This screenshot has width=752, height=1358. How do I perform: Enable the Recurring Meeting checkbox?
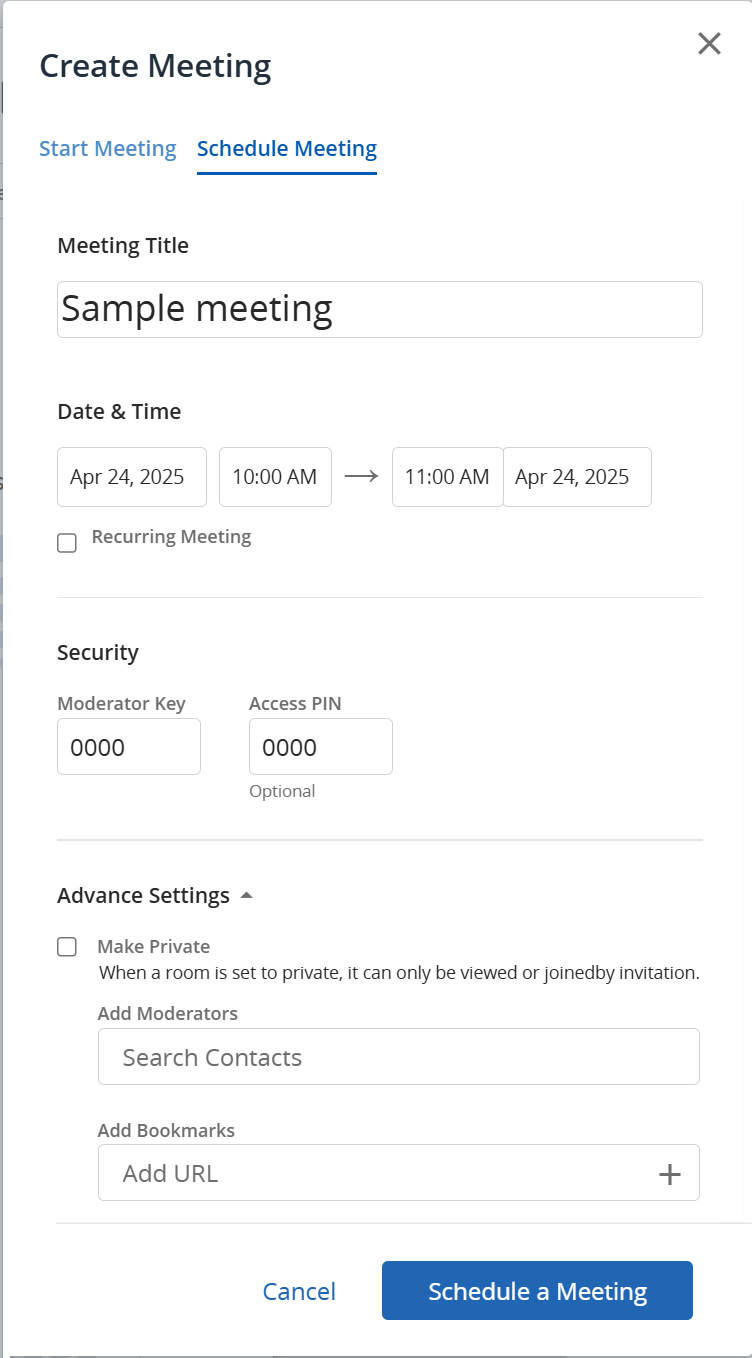click(67, 543)
